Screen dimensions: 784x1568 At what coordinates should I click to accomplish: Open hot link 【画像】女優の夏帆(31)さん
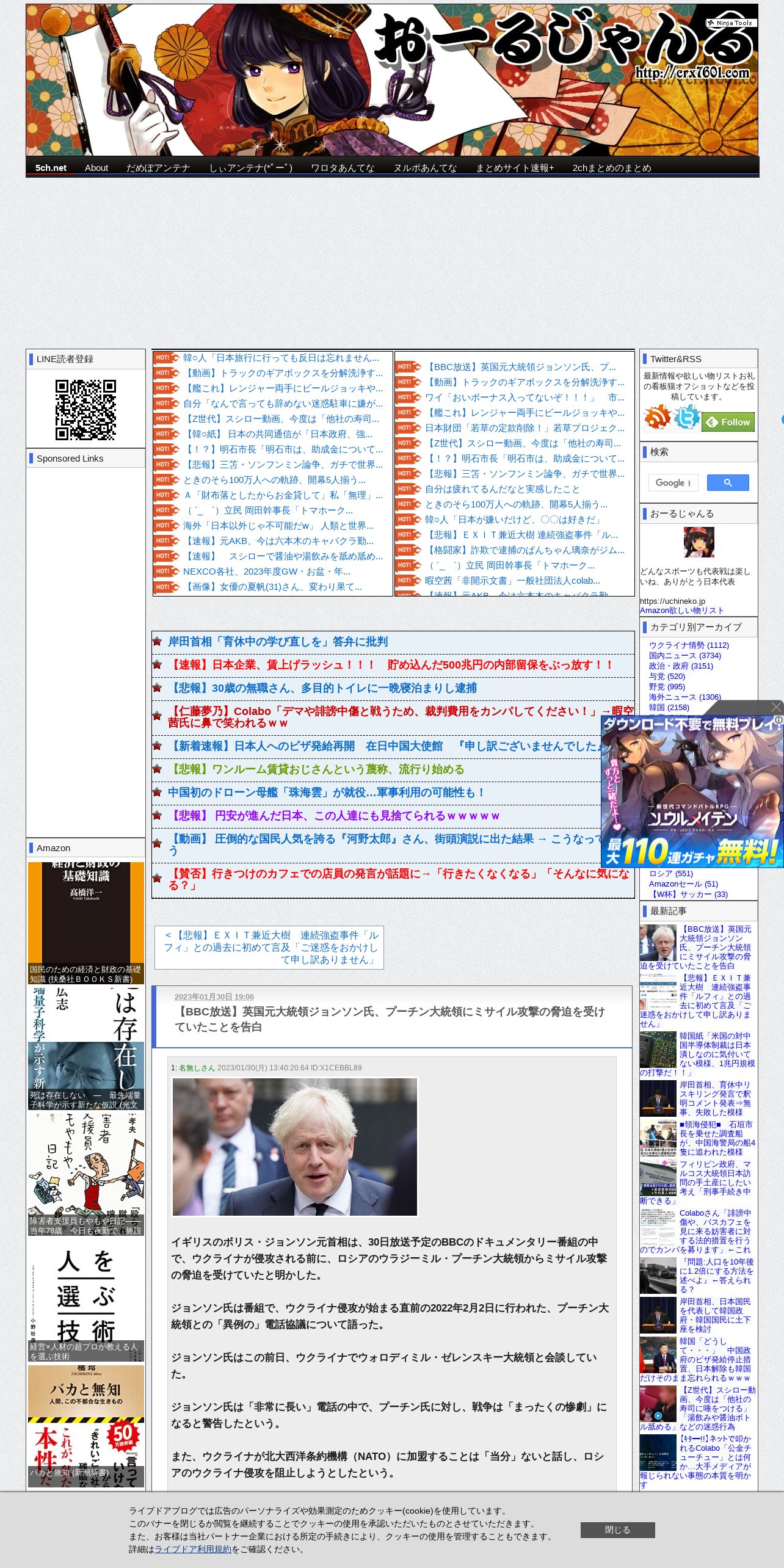click(x=272, y=587)
